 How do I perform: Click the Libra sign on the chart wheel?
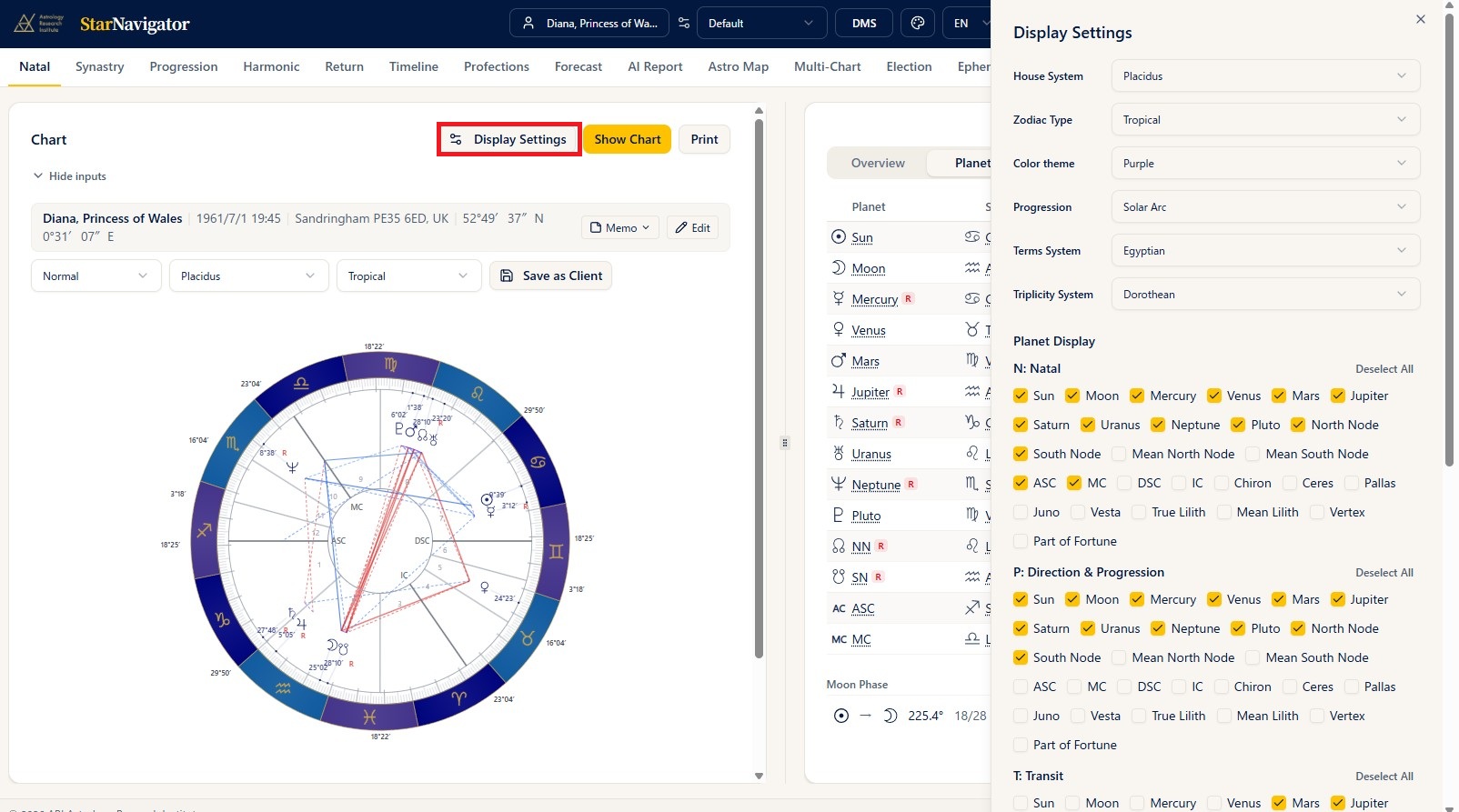[301, 385]
